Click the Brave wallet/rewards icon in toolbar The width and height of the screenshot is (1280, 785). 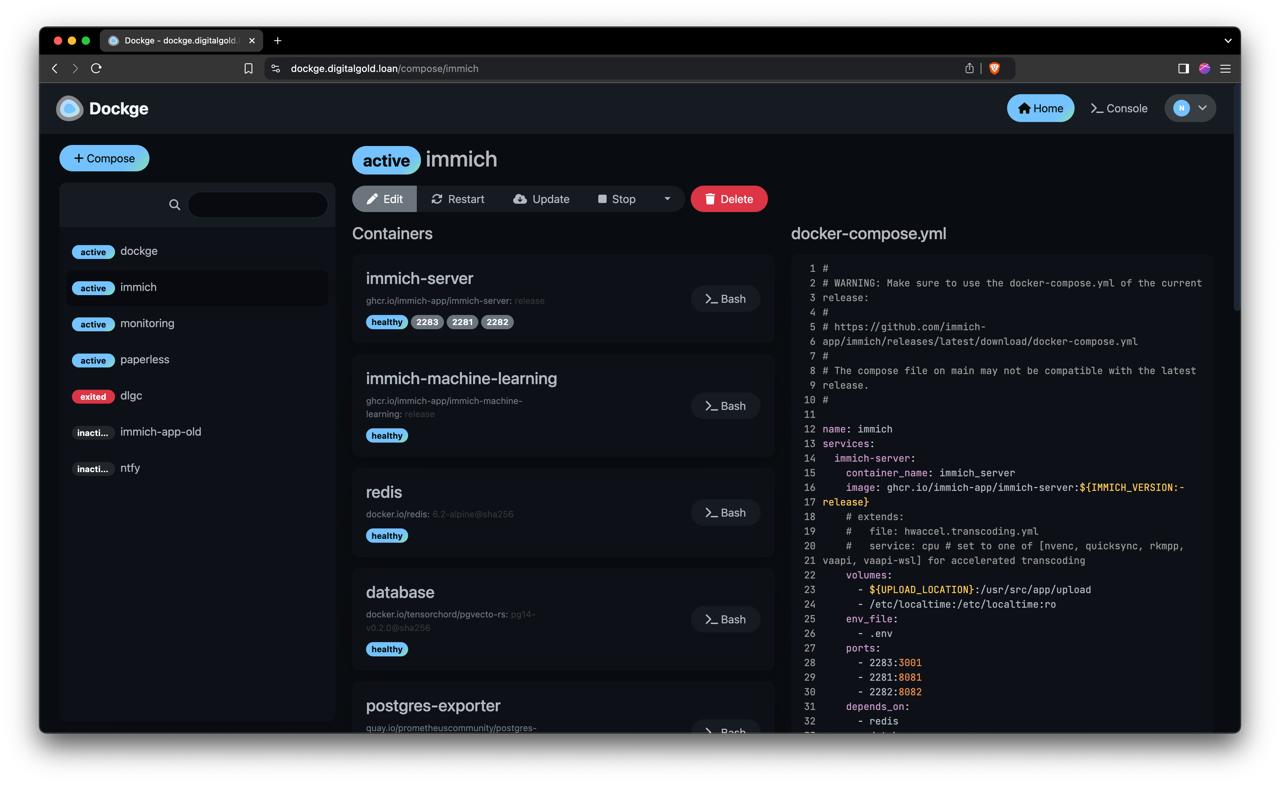tap(1204, 68)
